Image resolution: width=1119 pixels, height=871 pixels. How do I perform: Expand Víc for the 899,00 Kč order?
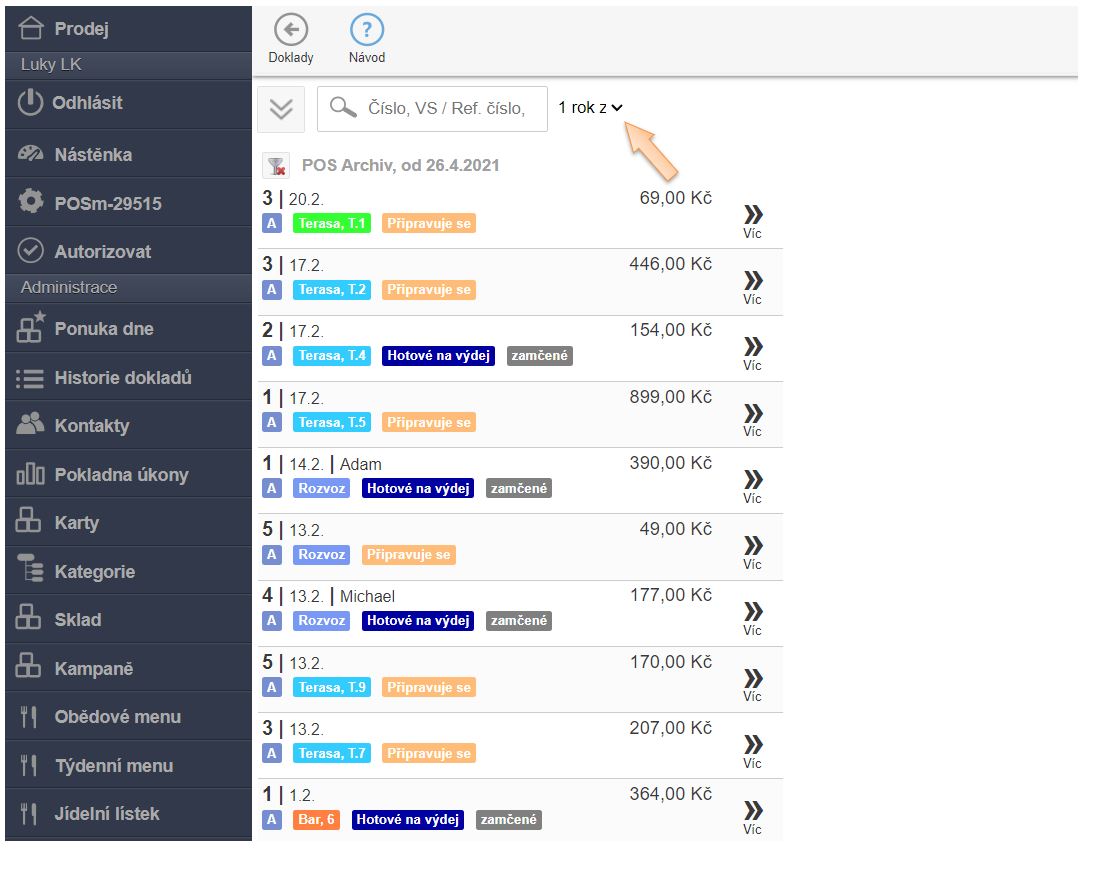pos(752,419)
